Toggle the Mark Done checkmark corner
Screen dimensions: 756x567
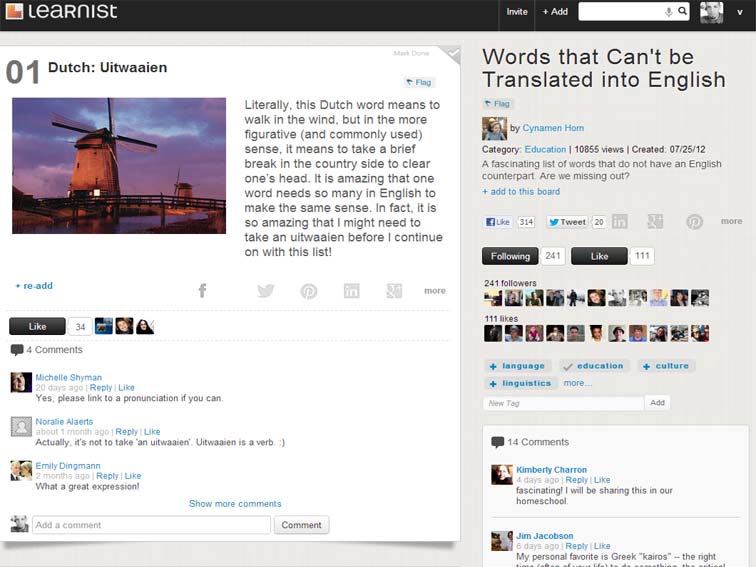452,54
